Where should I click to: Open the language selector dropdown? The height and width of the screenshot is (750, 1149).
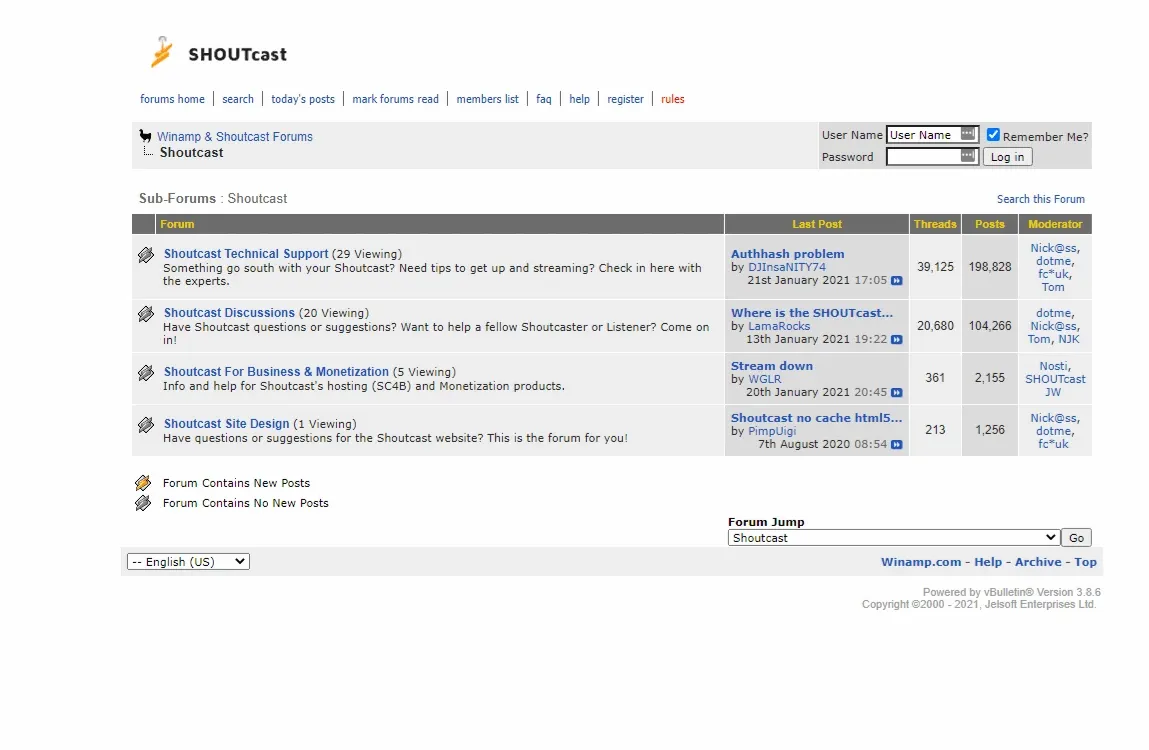click(x=187, y=561)
